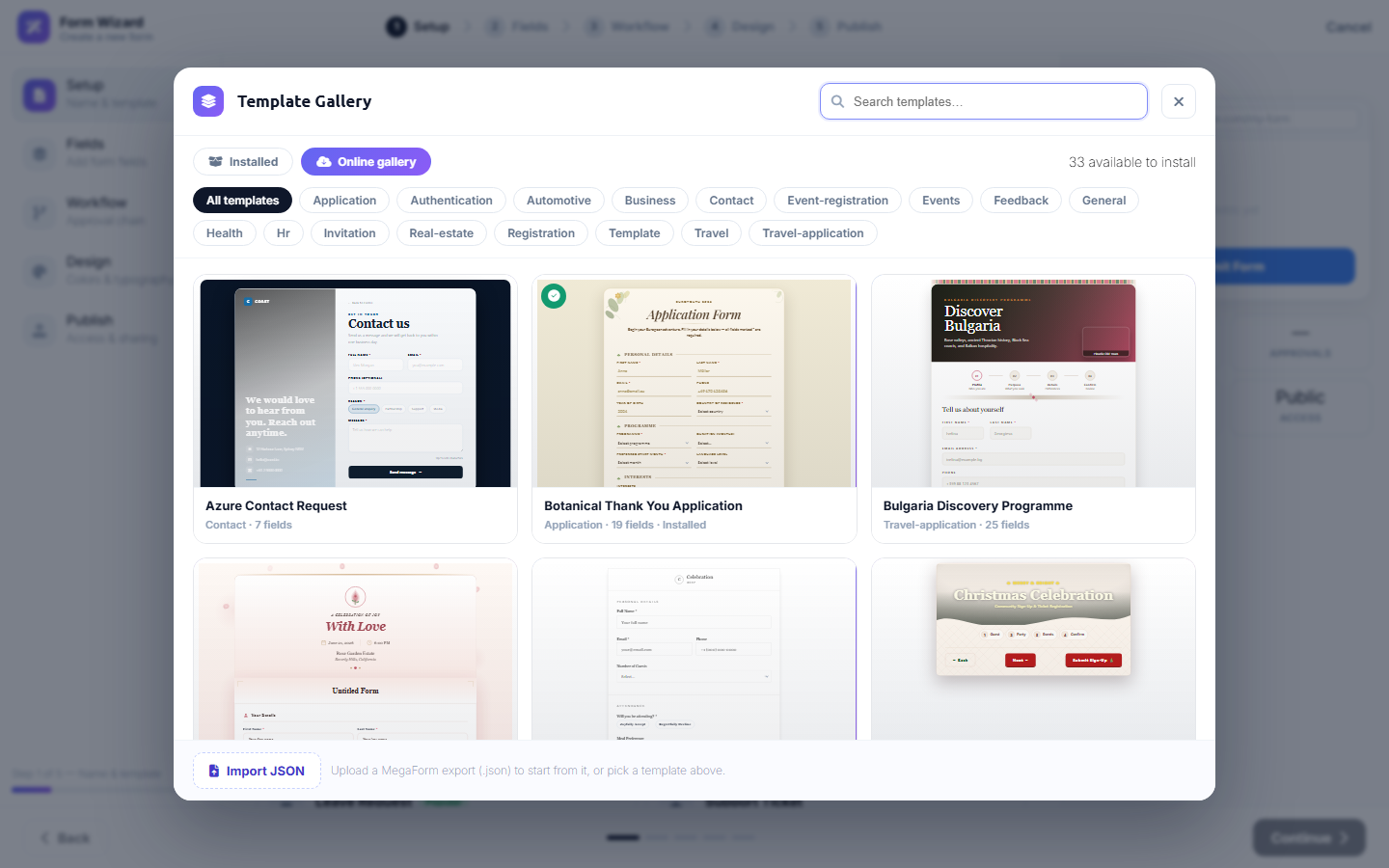Select the Feedback category chip
The width and height of the screenshot is (1389, 868).
1021,201
